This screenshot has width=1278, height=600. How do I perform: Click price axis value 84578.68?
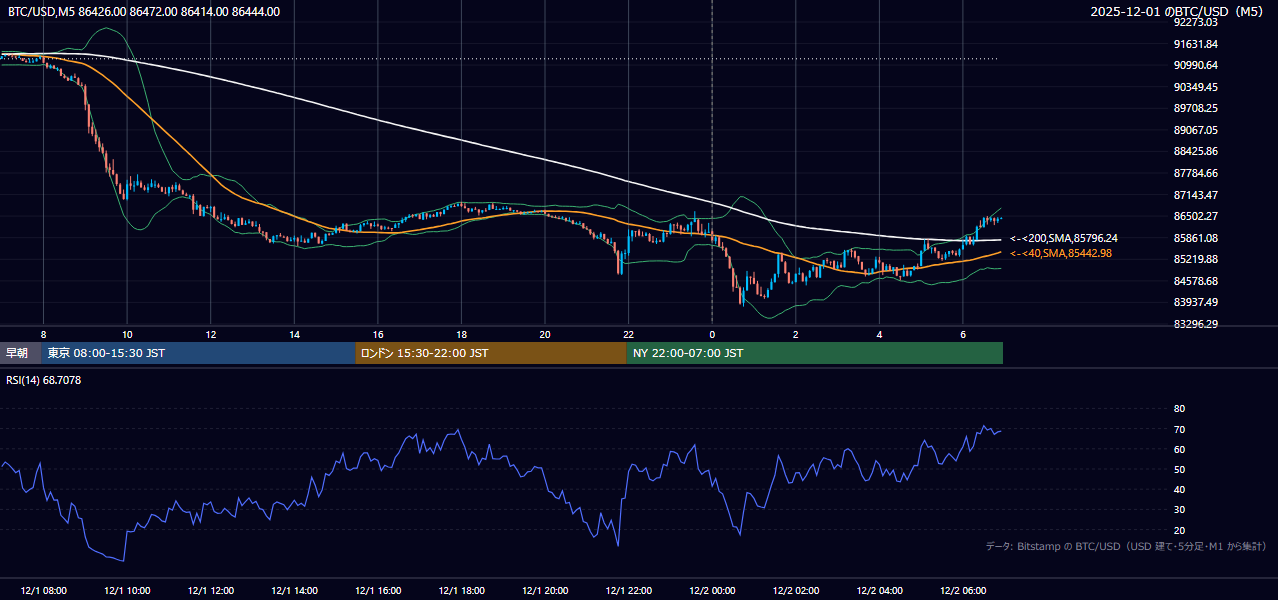1195,281
